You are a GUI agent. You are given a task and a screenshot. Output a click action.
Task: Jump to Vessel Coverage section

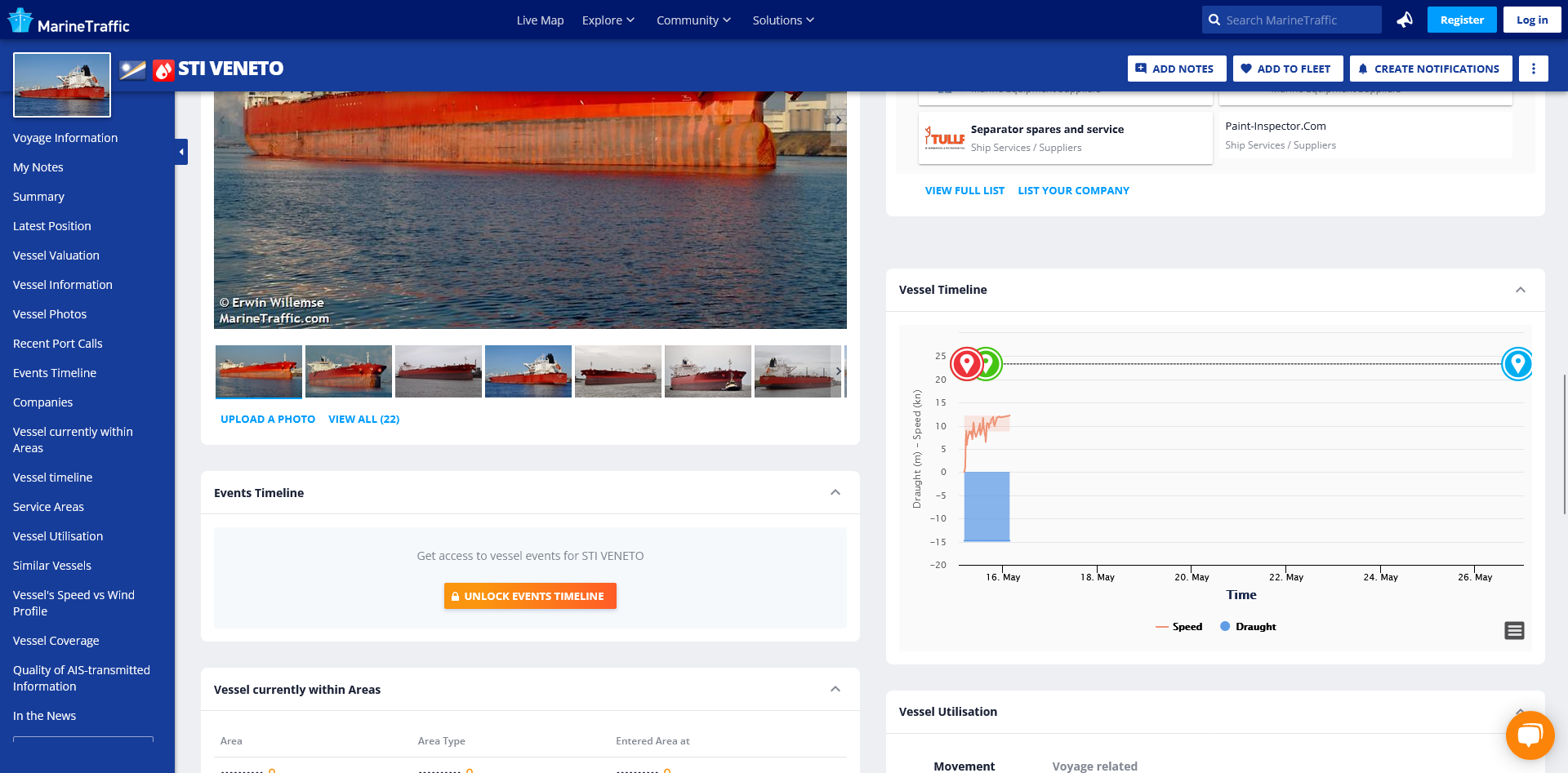56,641
